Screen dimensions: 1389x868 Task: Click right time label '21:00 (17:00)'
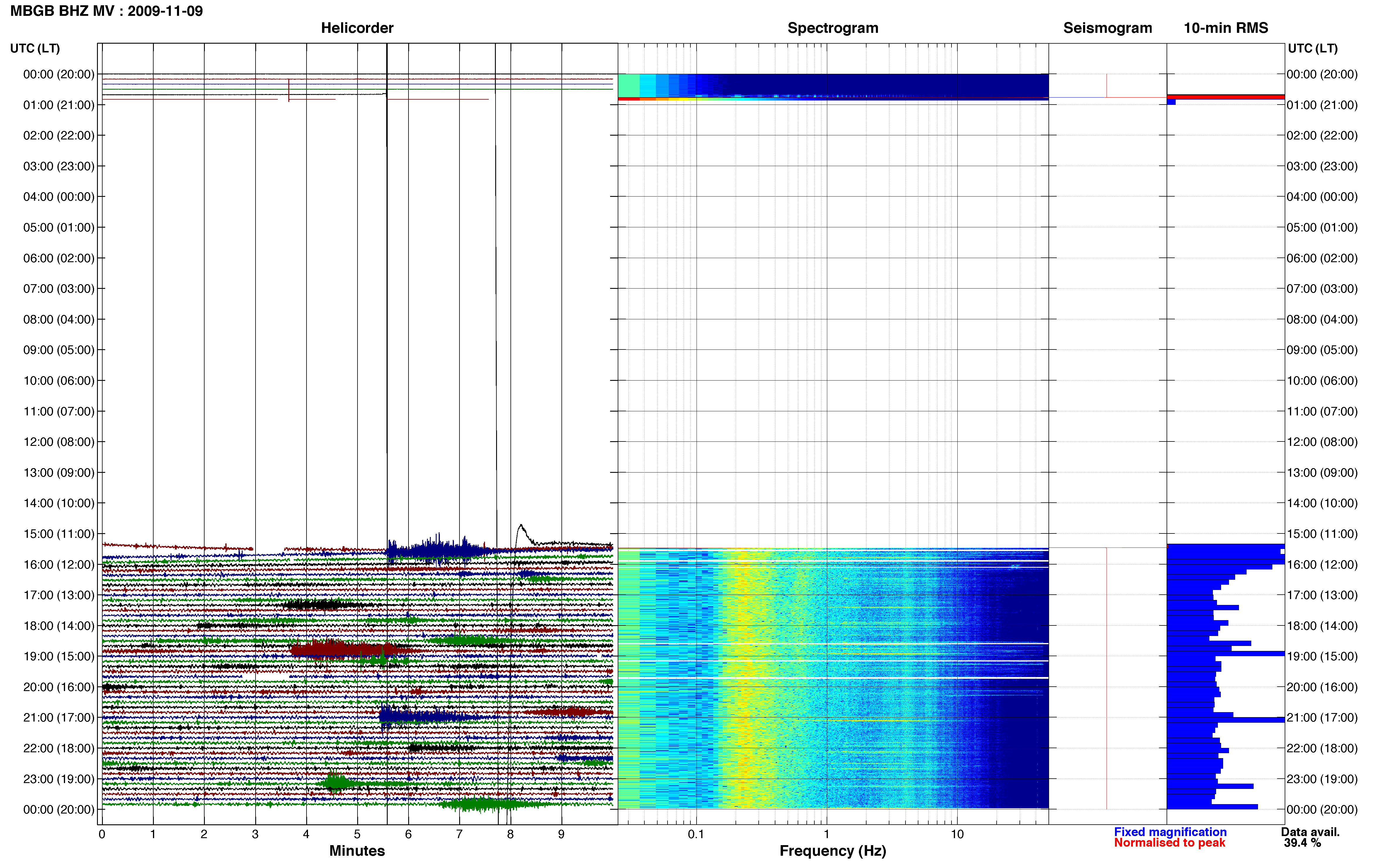1322,718
